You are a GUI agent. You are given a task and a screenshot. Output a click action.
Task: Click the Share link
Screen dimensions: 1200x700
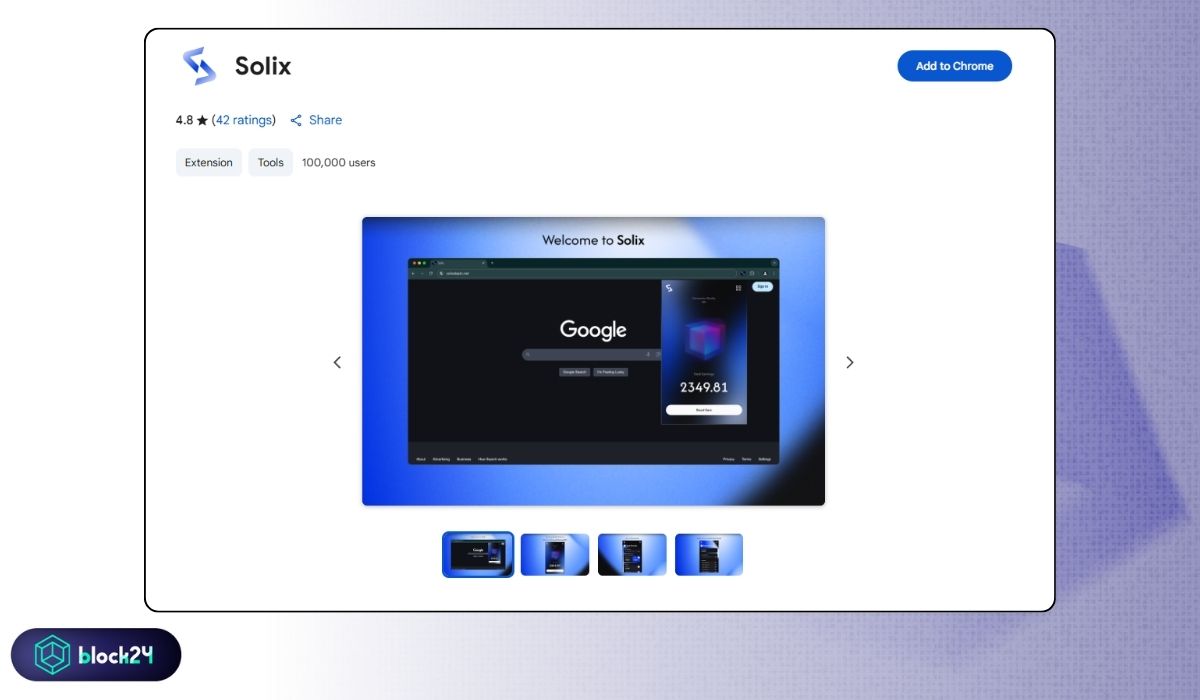click(325, 120)
